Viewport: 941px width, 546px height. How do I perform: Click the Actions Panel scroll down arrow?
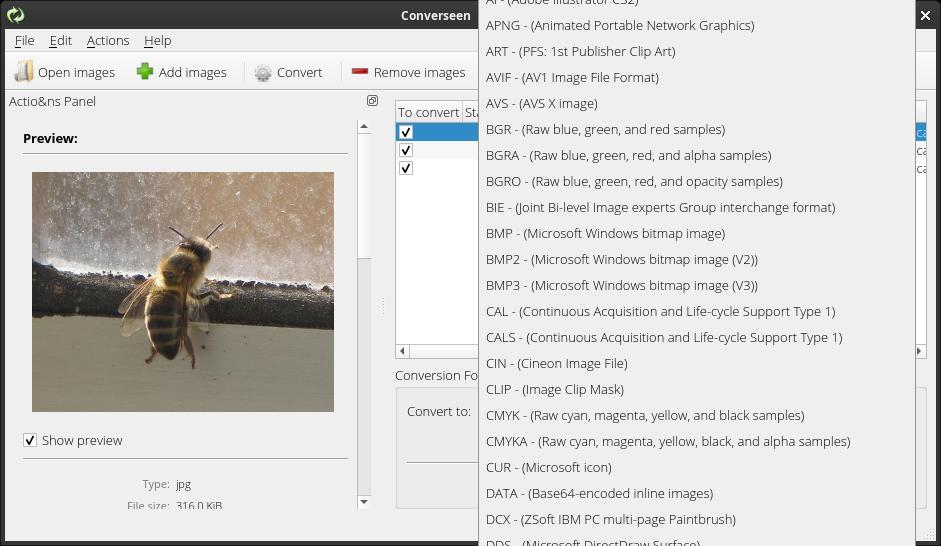pyautogui.click(x=364, y=502)
